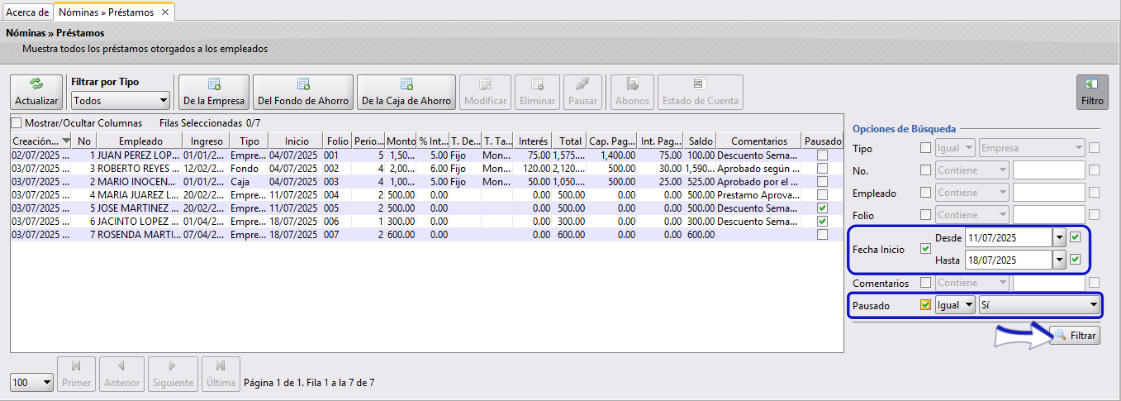Open the Pausado Igual operator dropdown

955,305
